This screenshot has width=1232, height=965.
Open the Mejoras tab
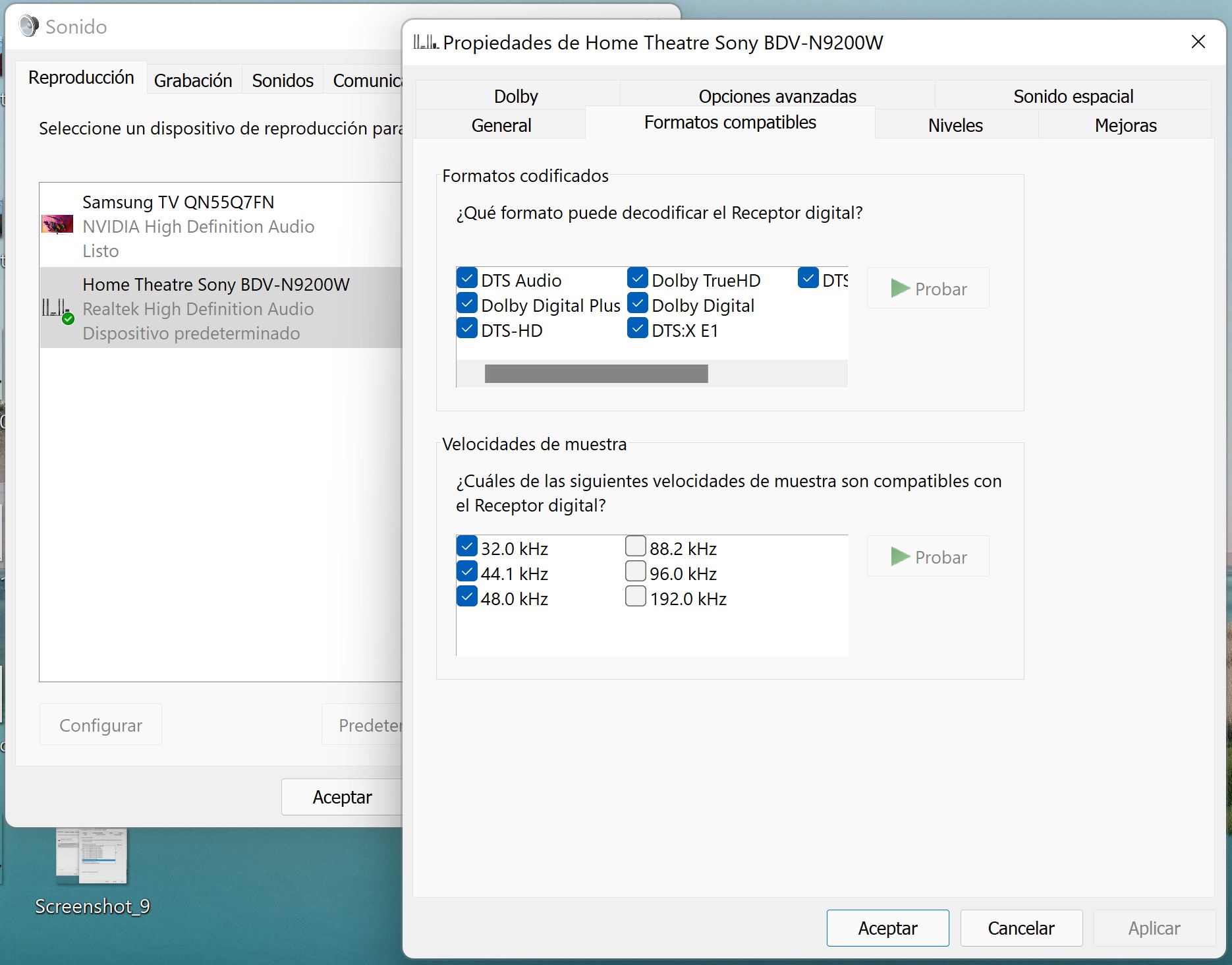pyautogui.click(x=1125, y=125)
